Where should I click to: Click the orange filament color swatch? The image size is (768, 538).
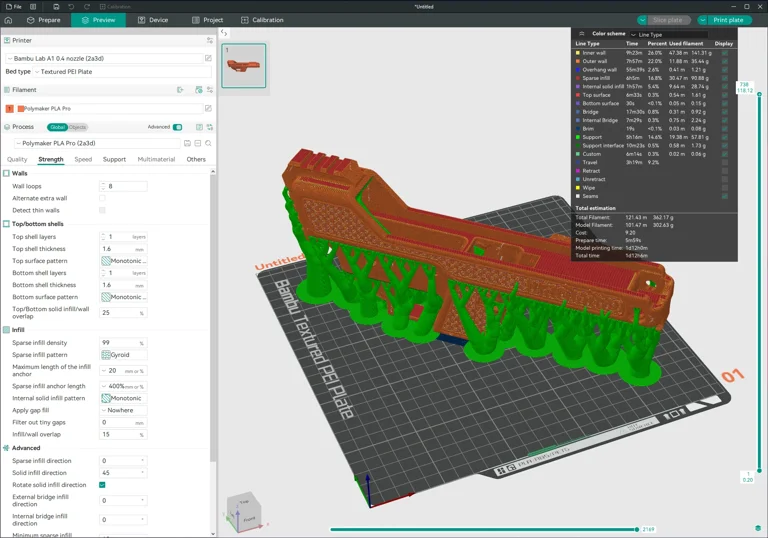9,108
